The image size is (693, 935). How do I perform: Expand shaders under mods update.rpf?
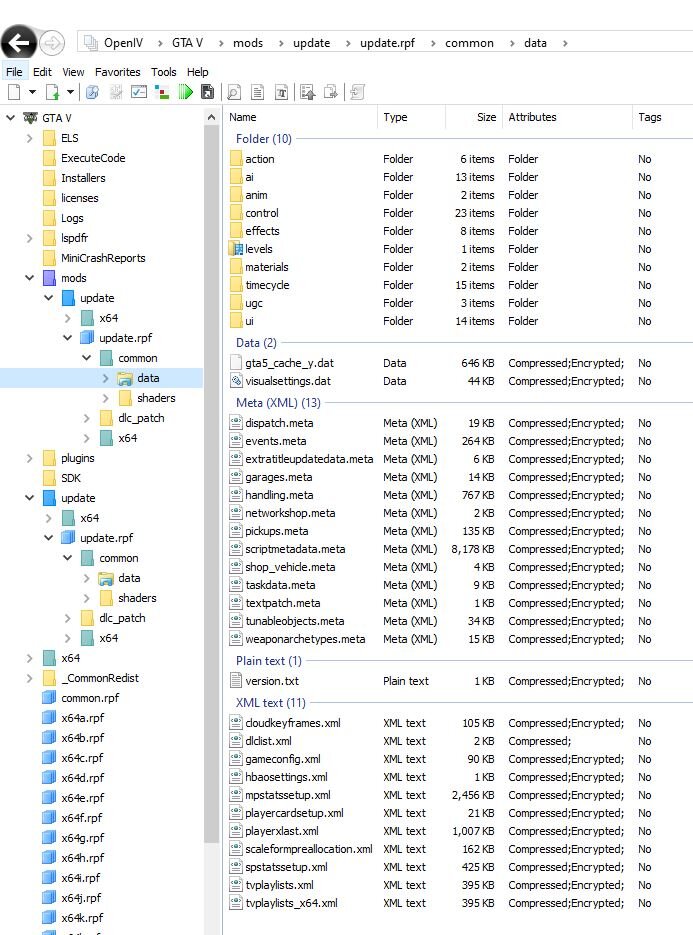[106, 398]
